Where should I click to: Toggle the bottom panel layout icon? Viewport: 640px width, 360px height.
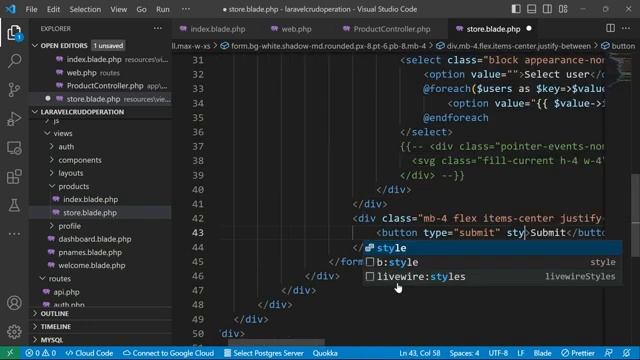[x=531, y=9]
